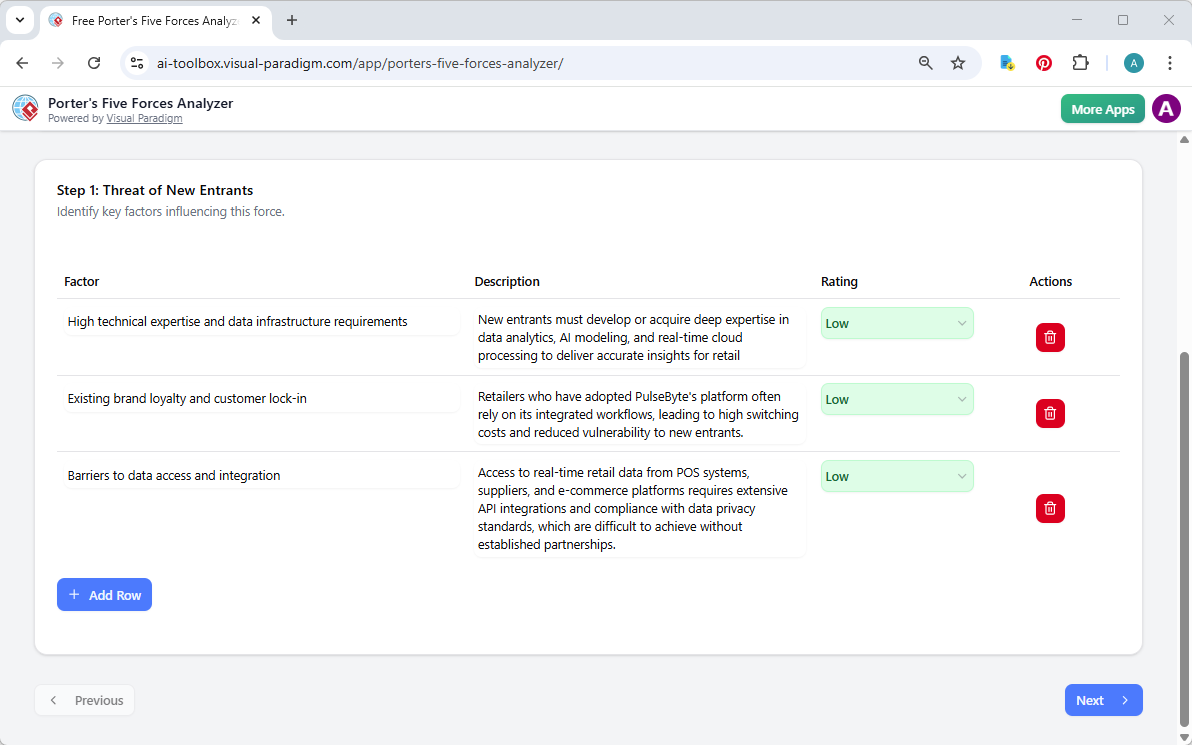This screenshot has height=745, width=1192.
Task: Open the Pinterest extension icon
Action: tap(1043, 62)
